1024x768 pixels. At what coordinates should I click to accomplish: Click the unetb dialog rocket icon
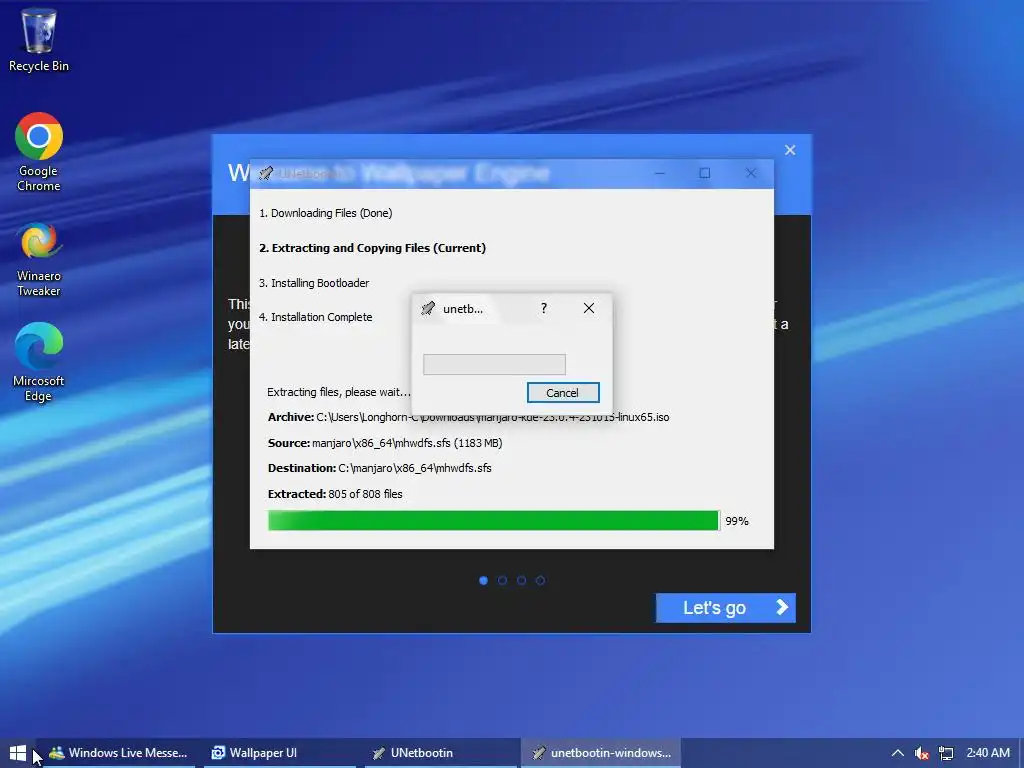click(428, 308)
